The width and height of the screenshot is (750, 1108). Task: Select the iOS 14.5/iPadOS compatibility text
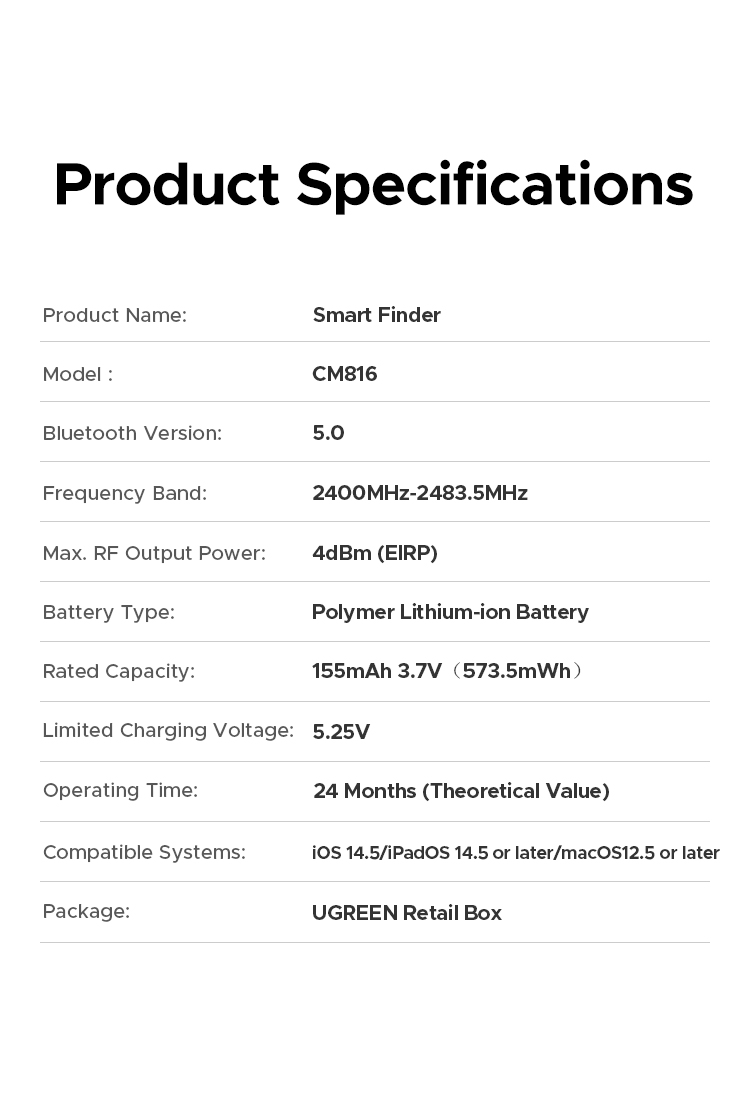pos(515,853)
